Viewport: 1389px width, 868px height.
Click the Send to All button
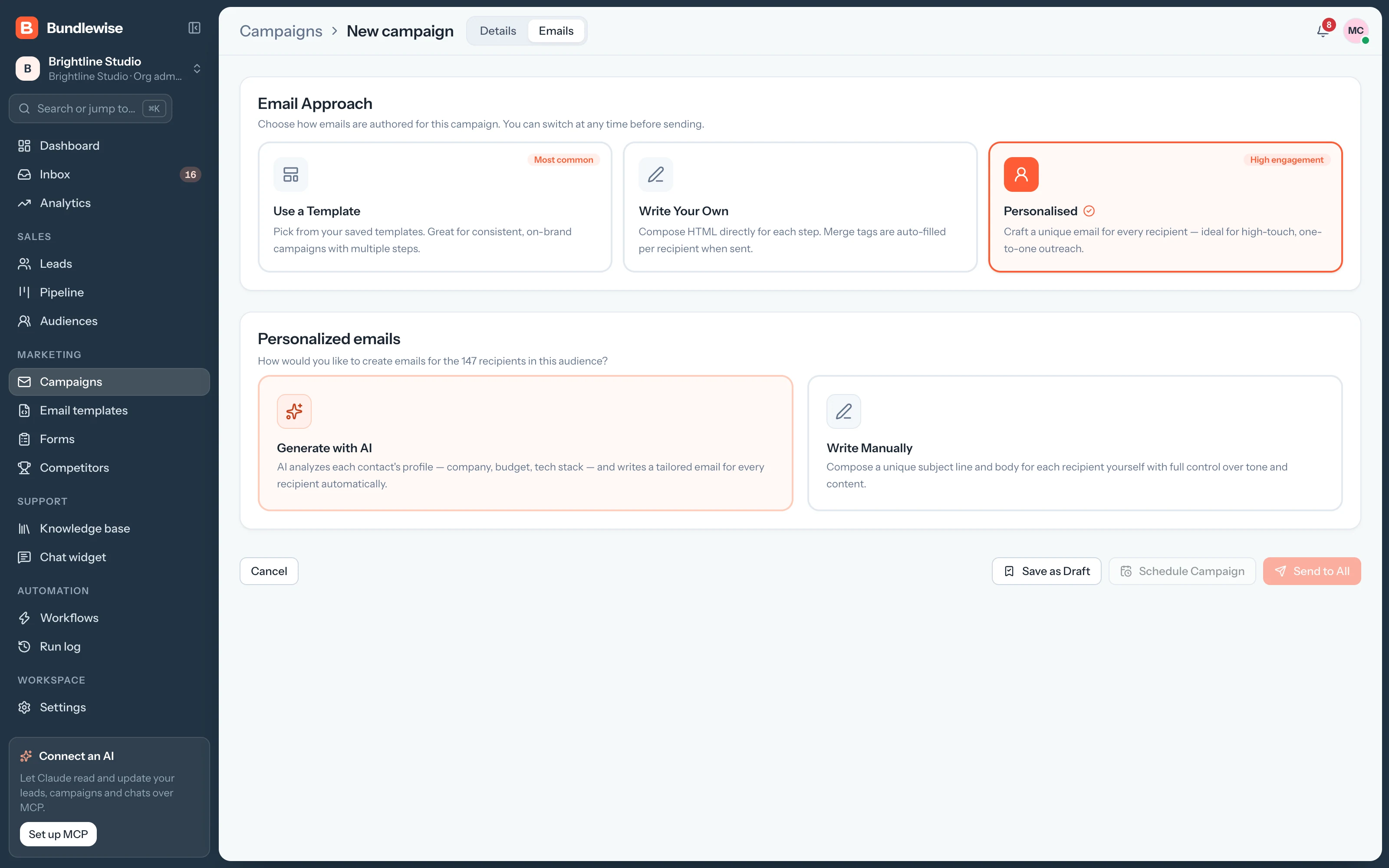[x=1311, y=571]
